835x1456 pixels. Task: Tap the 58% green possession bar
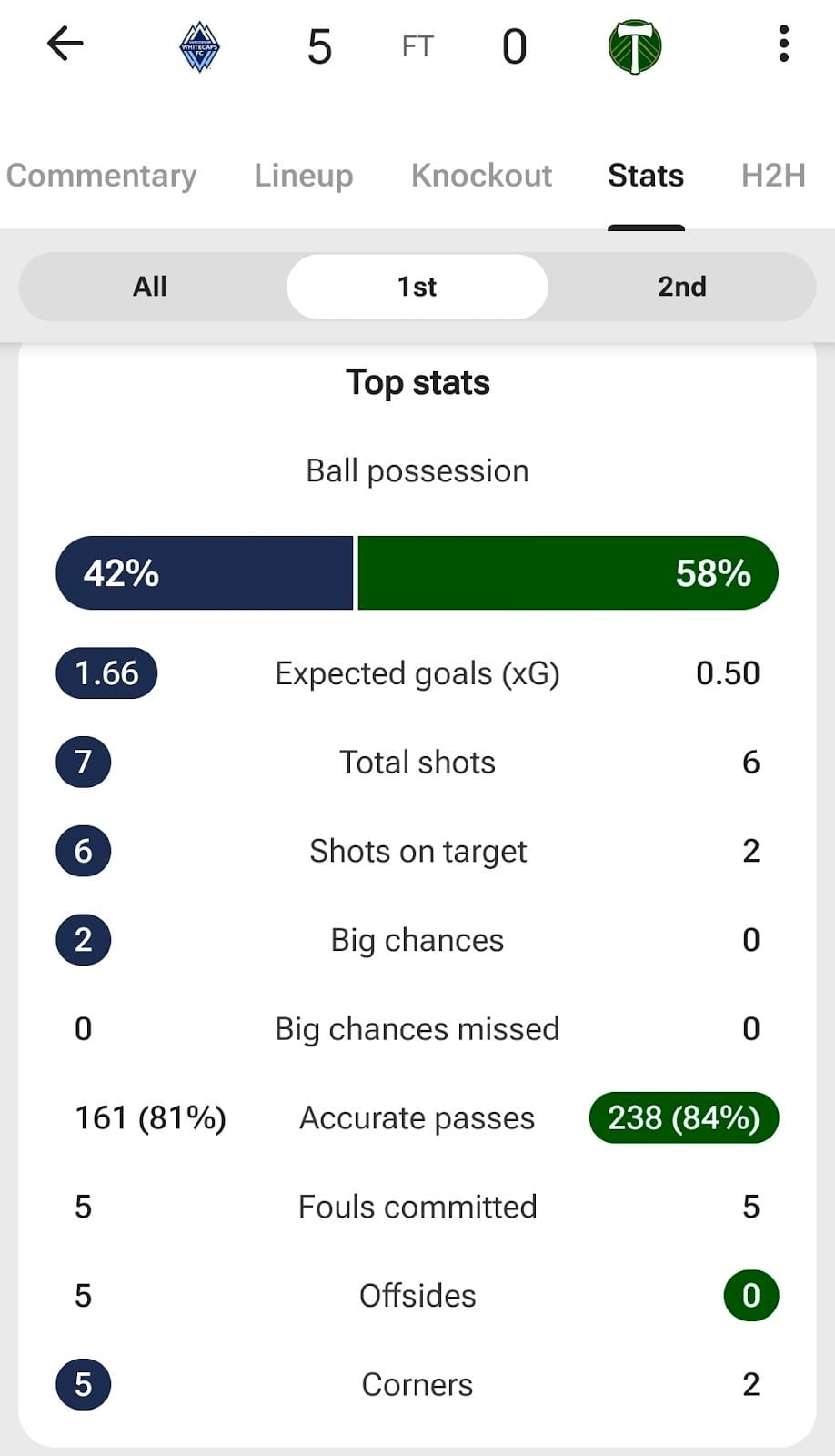[x=568, y=573]
